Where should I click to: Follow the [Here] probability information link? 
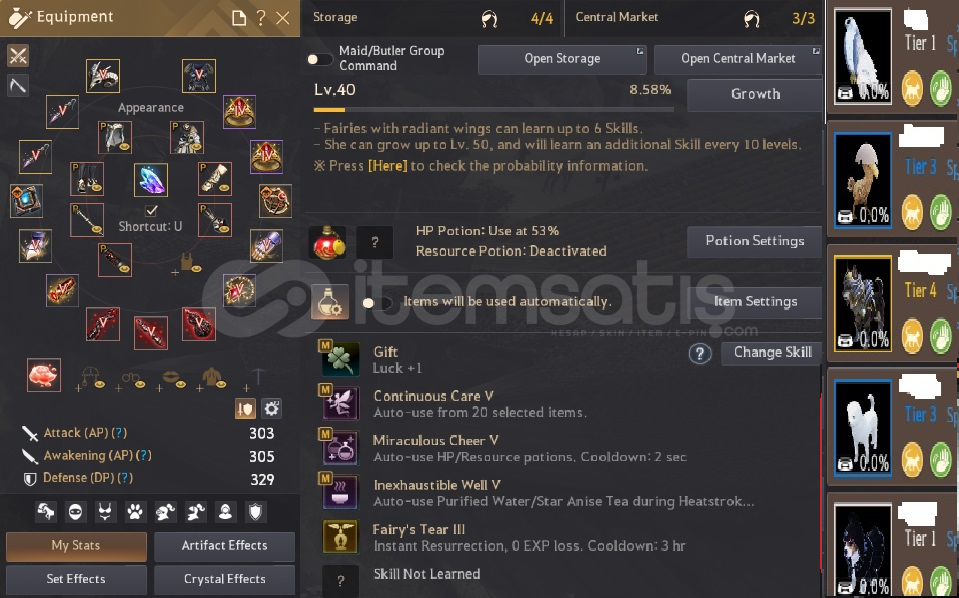(x=387, y=166)
